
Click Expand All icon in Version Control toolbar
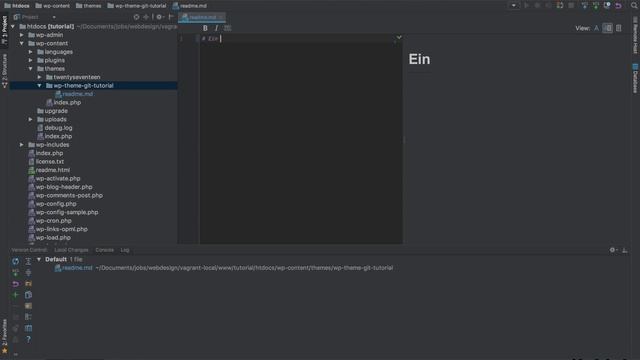coord(28,261)
